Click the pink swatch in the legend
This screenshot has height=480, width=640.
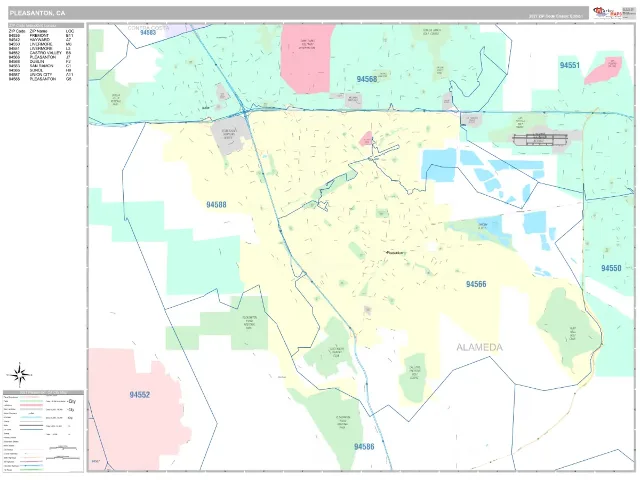[31, 405]
